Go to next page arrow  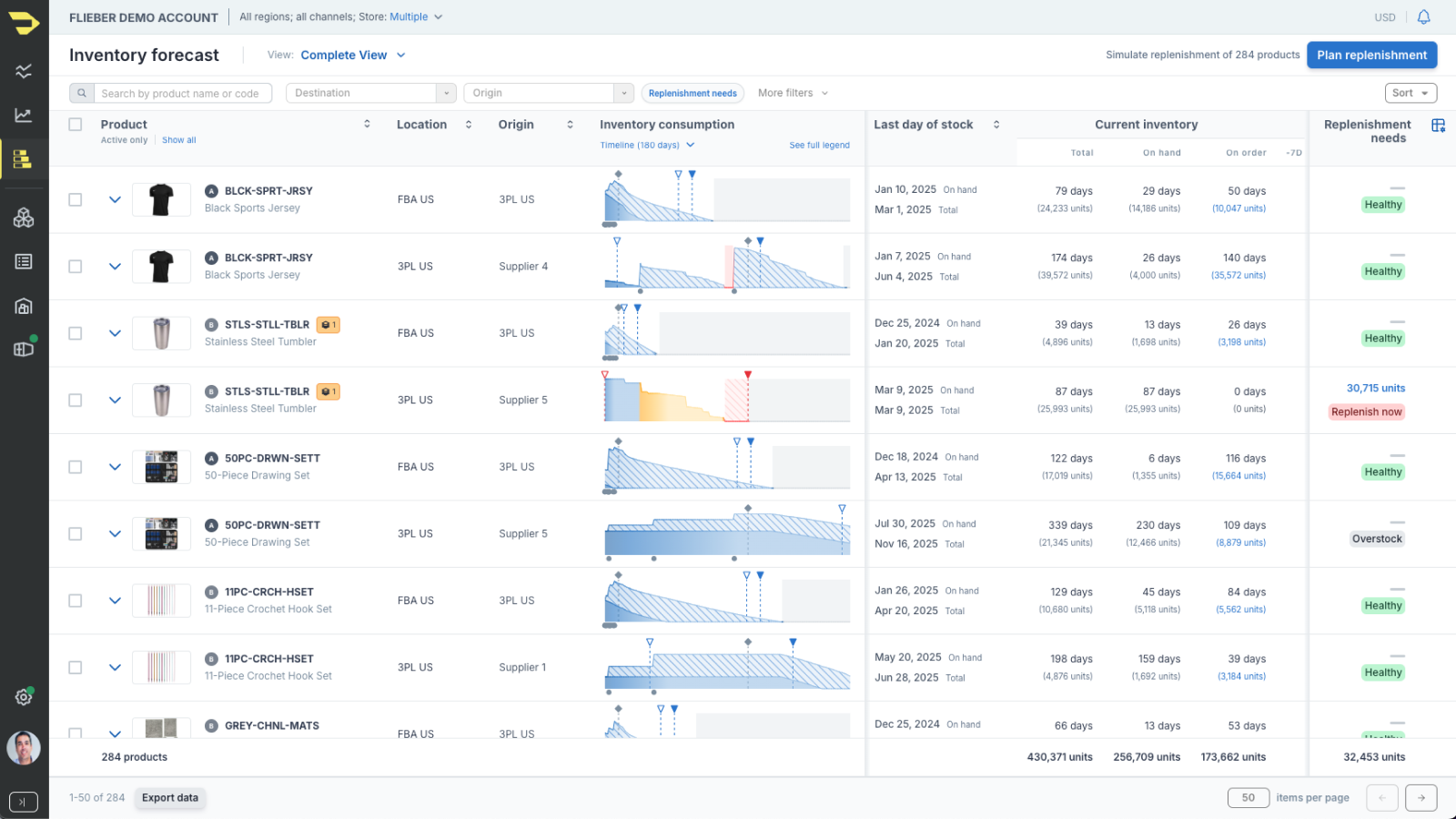click(1421, 798)
